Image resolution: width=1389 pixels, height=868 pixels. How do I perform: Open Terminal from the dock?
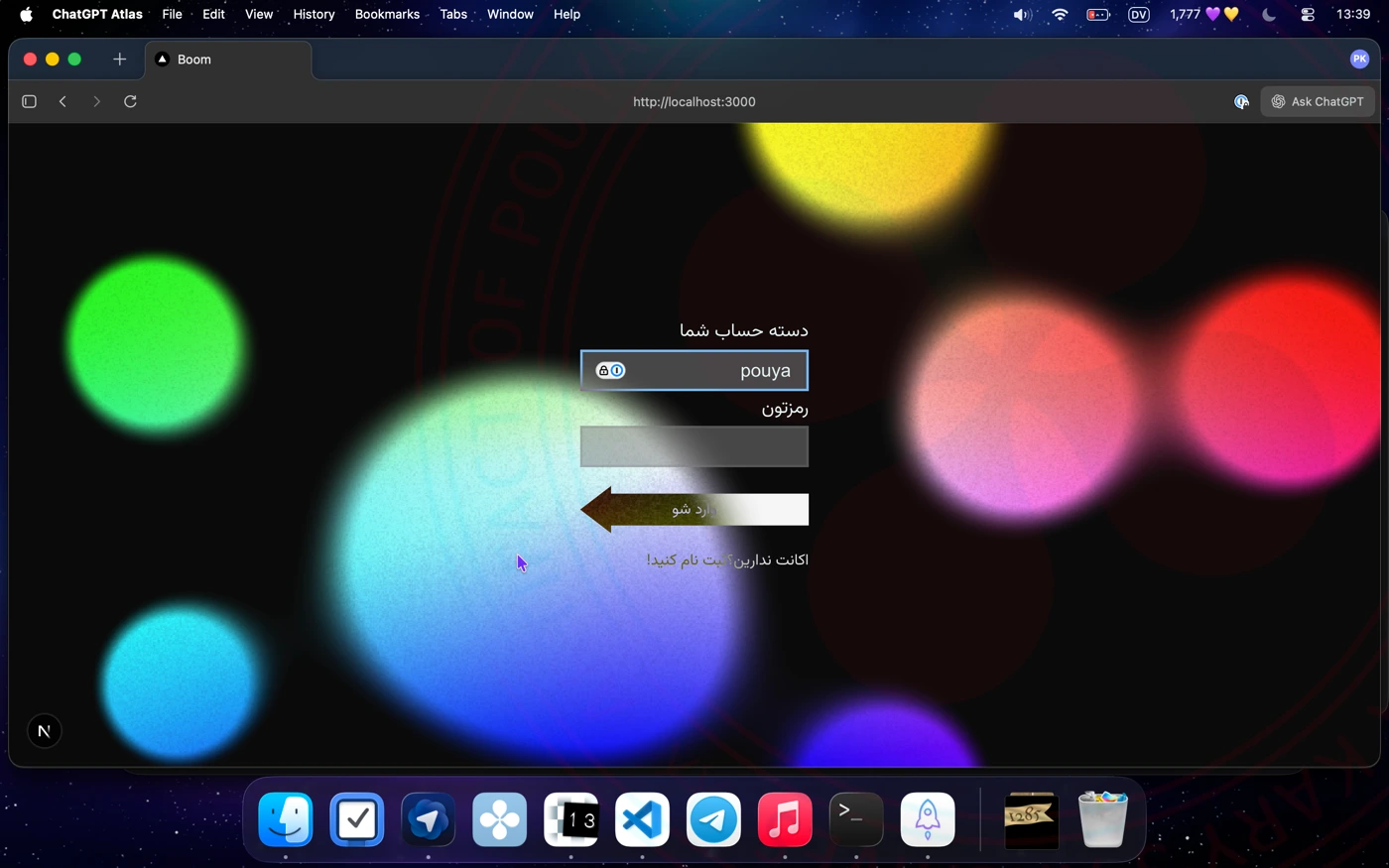(x=855, y=820)
